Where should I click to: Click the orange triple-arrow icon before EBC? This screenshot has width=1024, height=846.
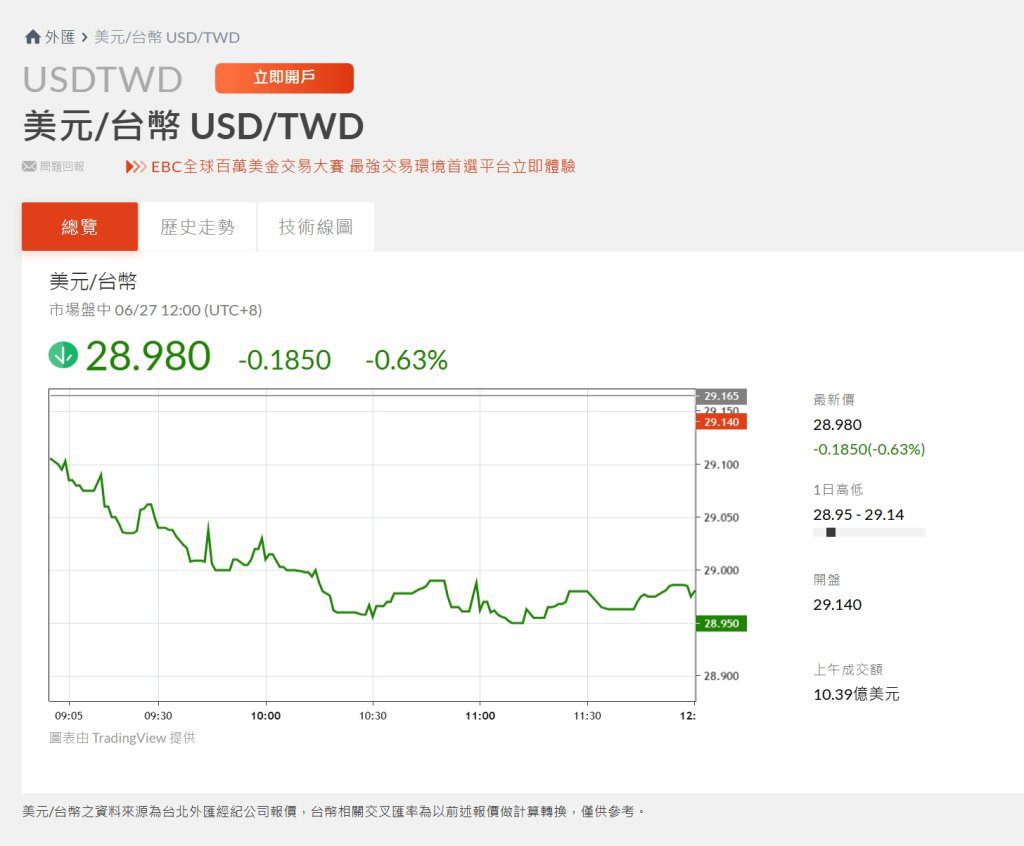tap(135, 167)
